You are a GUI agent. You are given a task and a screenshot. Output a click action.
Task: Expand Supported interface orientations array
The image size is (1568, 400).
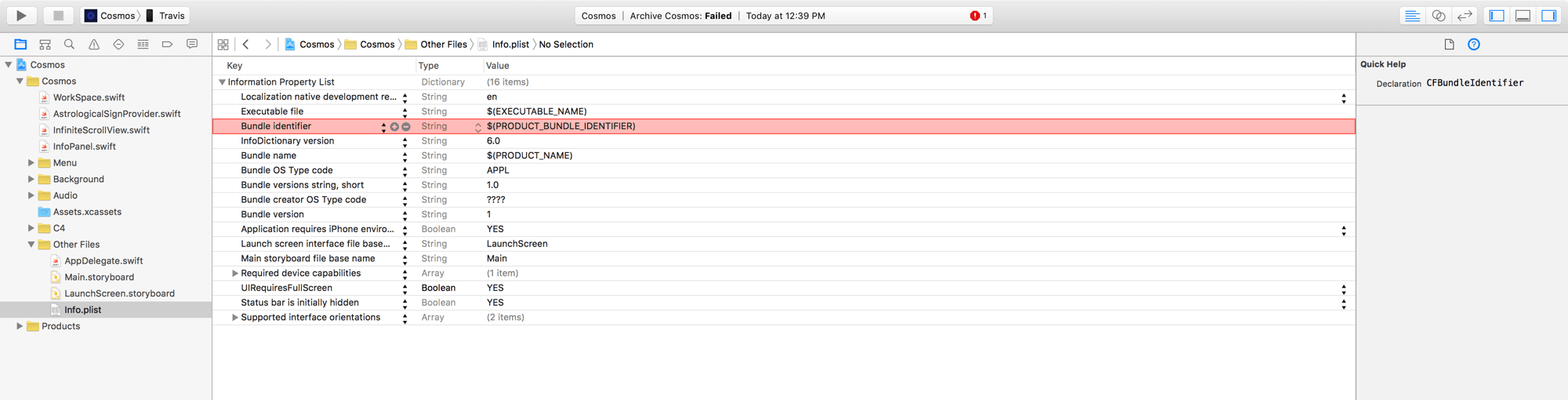pyautogui.click(x=234, y=318)
